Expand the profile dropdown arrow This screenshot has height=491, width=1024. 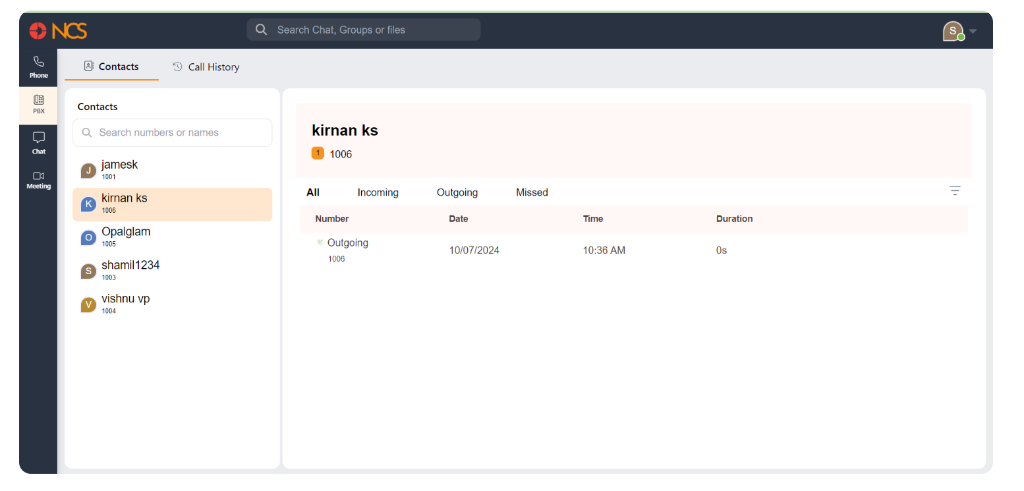pyautogui.click(x=973, y=31)
